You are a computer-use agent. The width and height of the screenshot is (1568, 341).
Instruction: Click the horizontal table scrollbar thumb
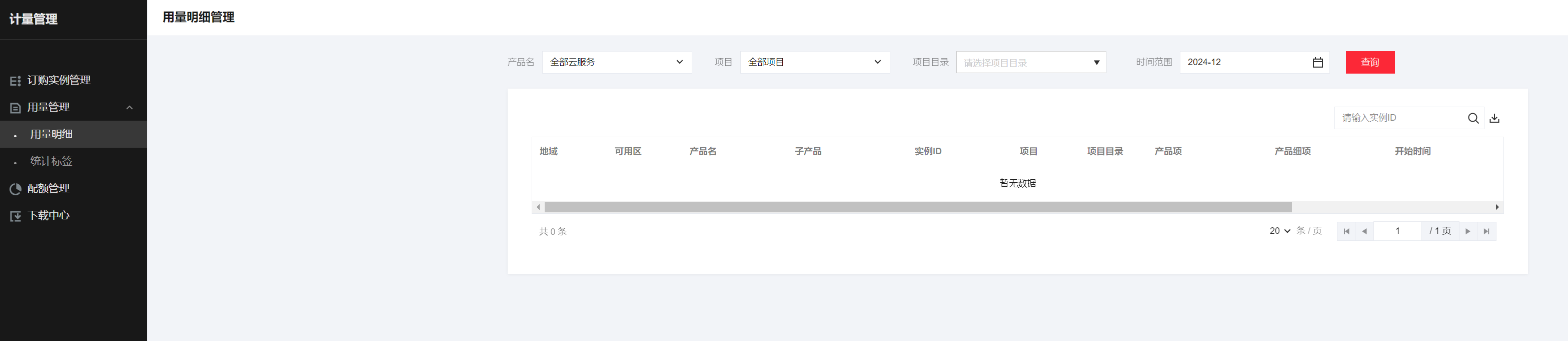point(917,208)
